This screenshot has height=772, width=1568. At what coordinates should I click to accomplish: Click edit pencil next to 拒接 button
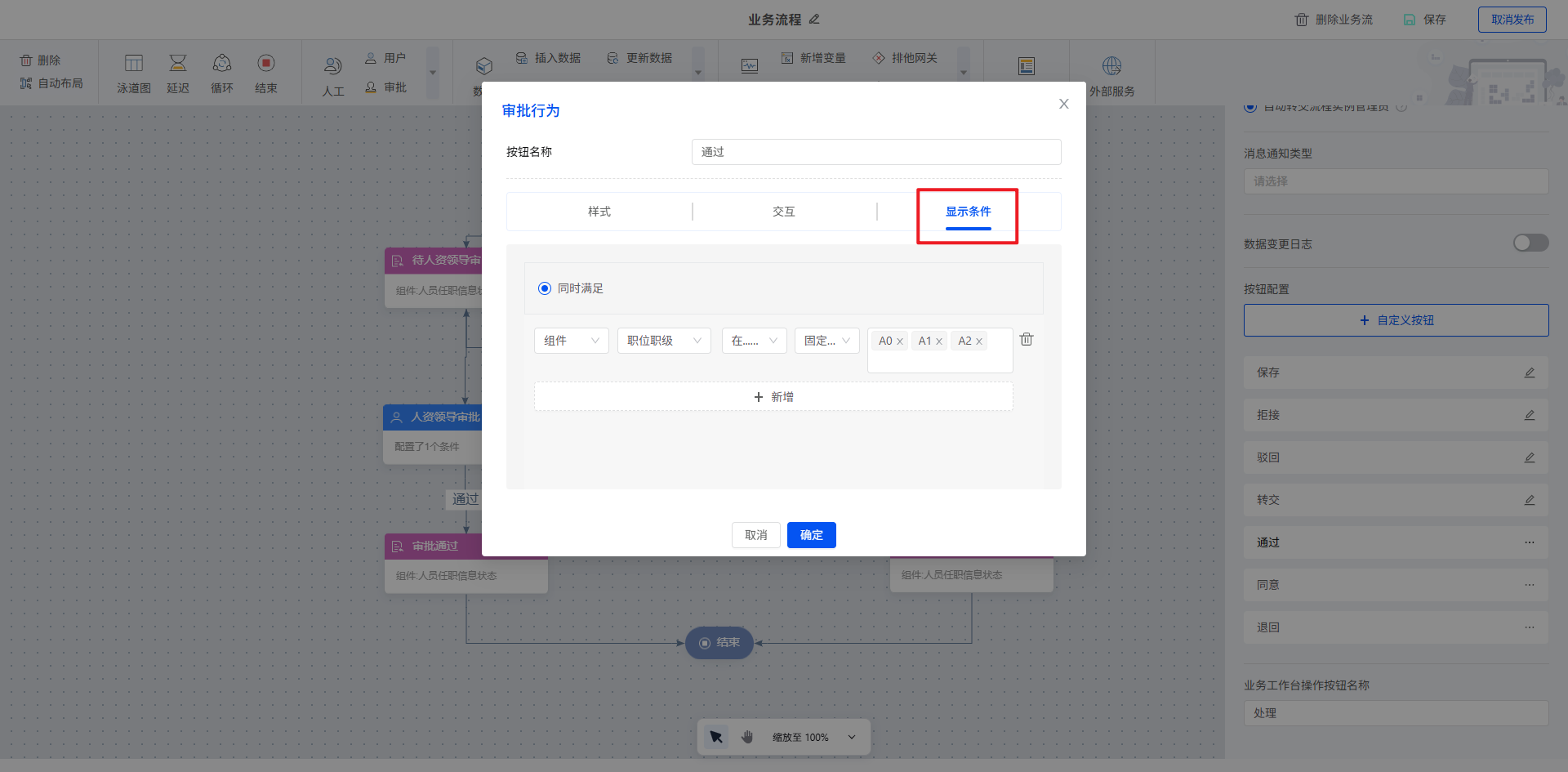point(1529,415)
